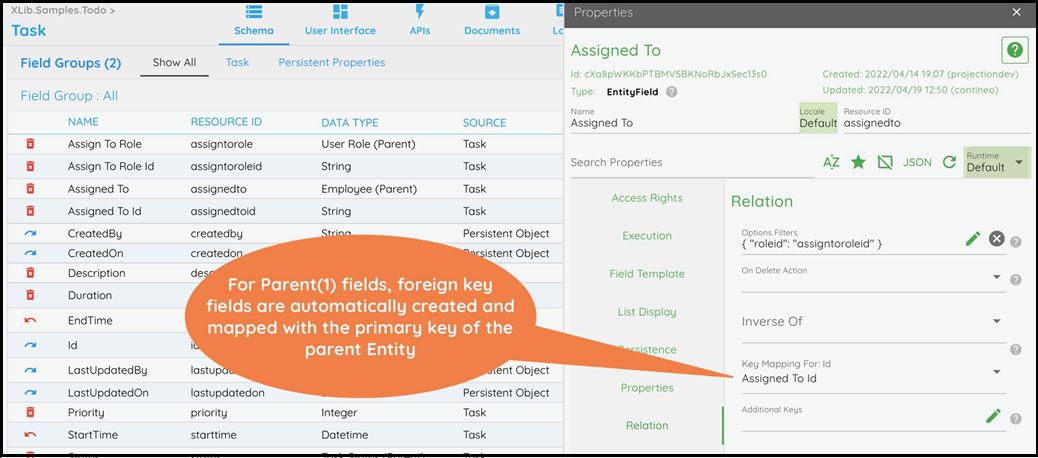The height and width of the screenshot is (458, 1038).
Task: Open the Inverse Of dropdown
Action: 997,321
